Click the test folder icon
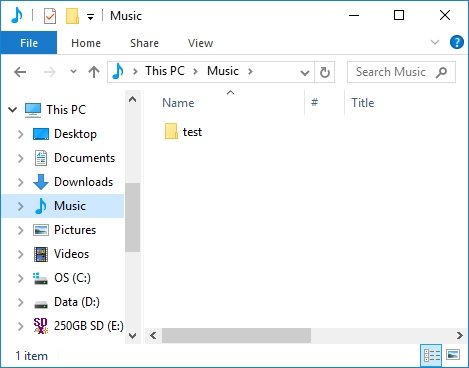Viewport: 469px width, 368px height. [171, 131]
